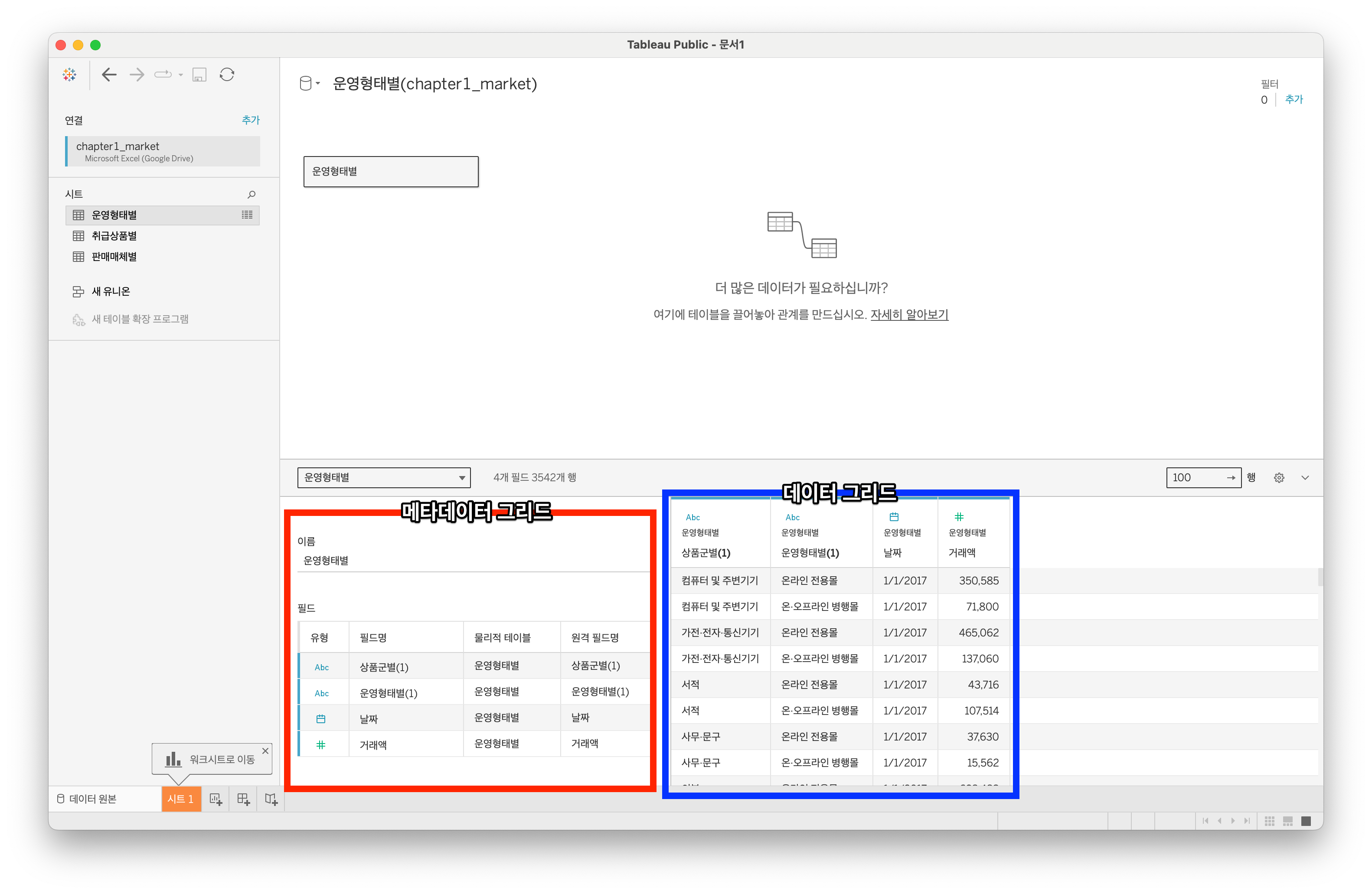Open the 자세히 알아보기 link
Screen dimensions: 1372x894
coord(909,314)
